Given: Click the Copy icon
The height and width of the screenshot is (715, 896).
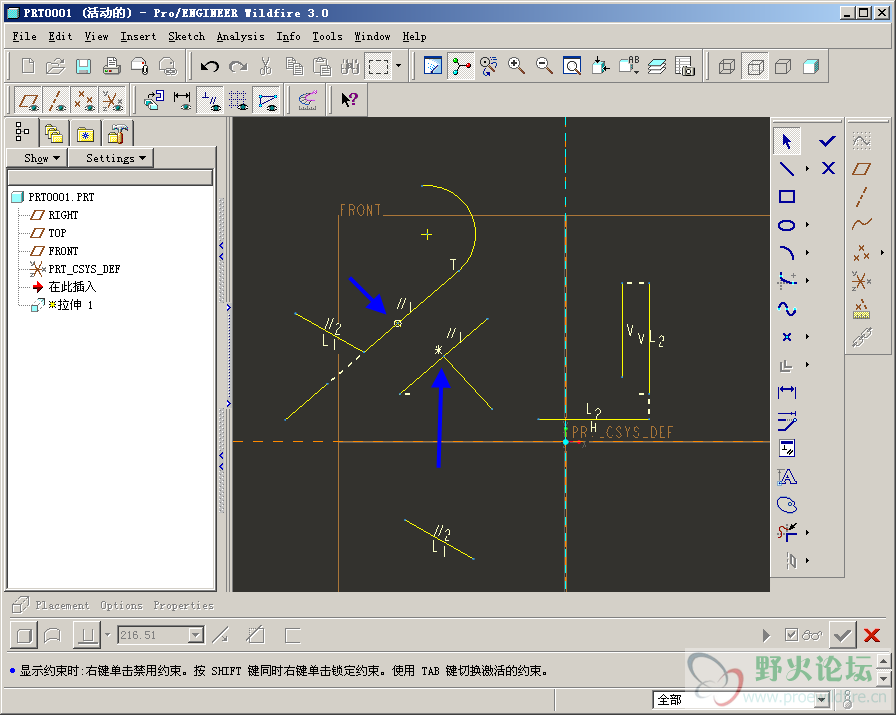Looking at the screenshot, I should tap(294, 66).
